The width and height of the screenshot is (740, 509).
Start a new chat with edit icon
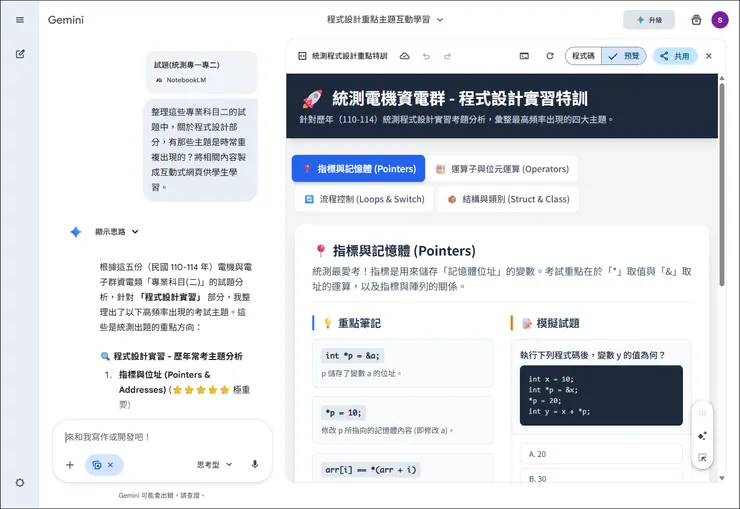click(20, 54)
